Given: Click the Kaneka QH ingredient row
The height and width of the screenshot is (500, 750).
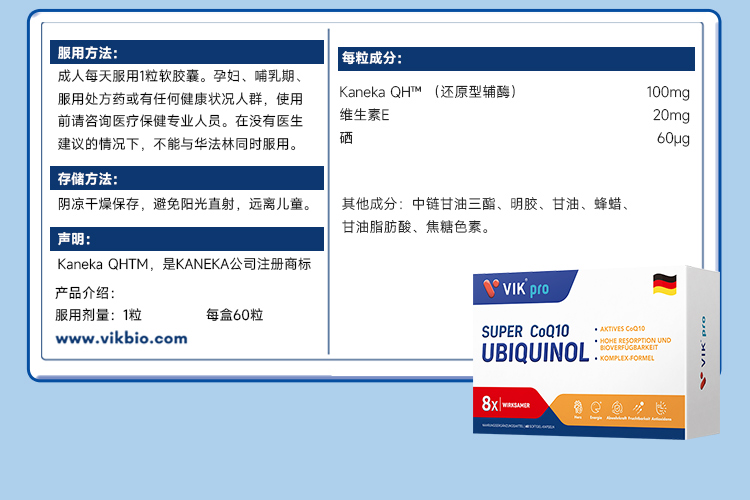Looking at the screenshot, I should tap(515, 92).
